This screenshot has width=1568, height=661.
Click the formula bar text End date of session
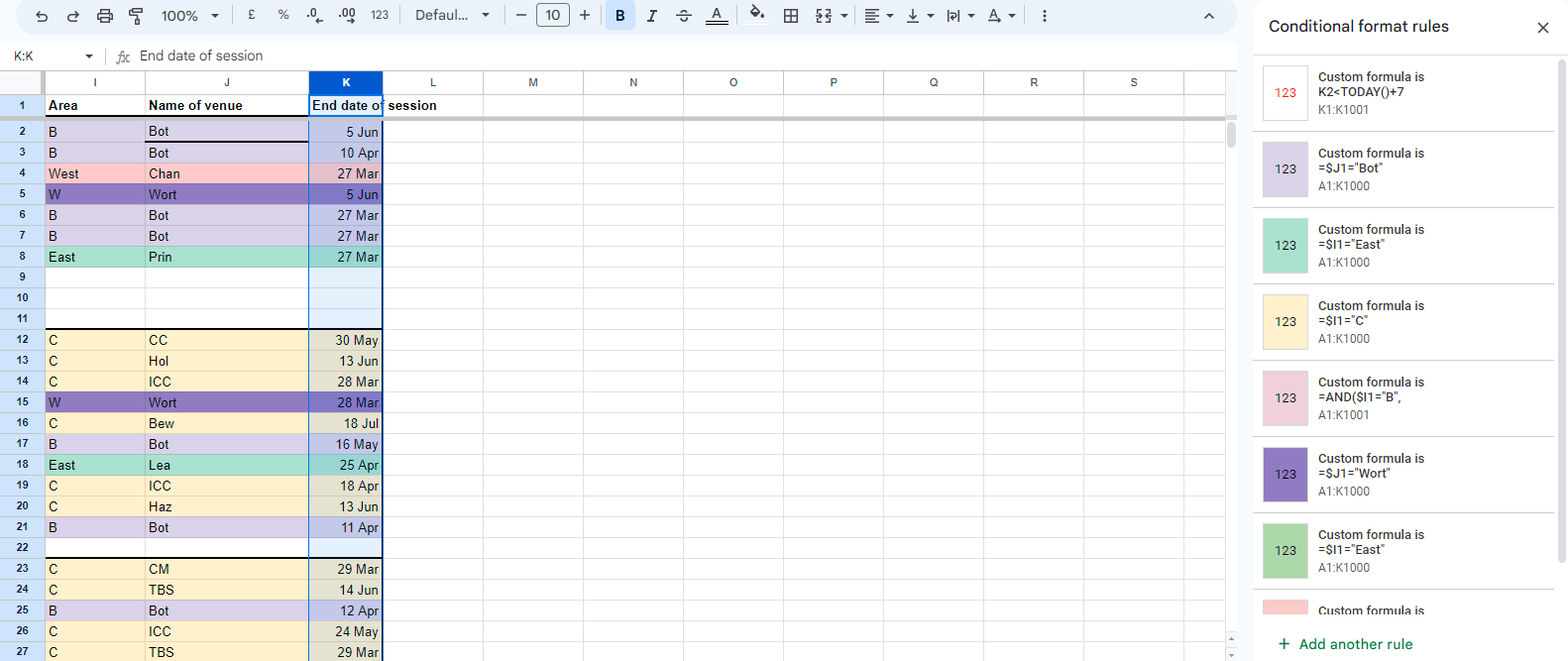tap(201, 55)
